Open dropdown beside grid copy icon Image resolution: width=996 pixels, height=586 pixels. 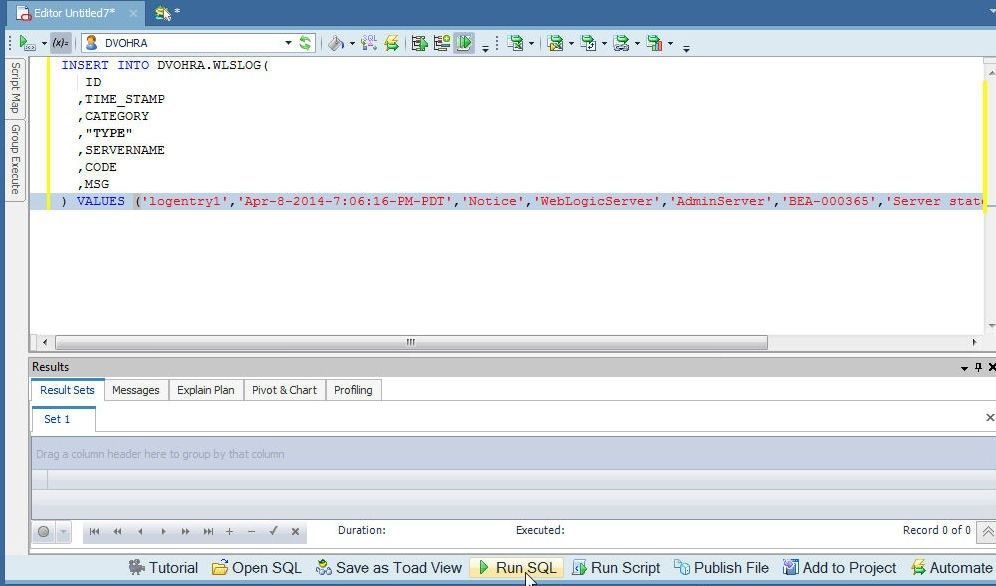604,43
